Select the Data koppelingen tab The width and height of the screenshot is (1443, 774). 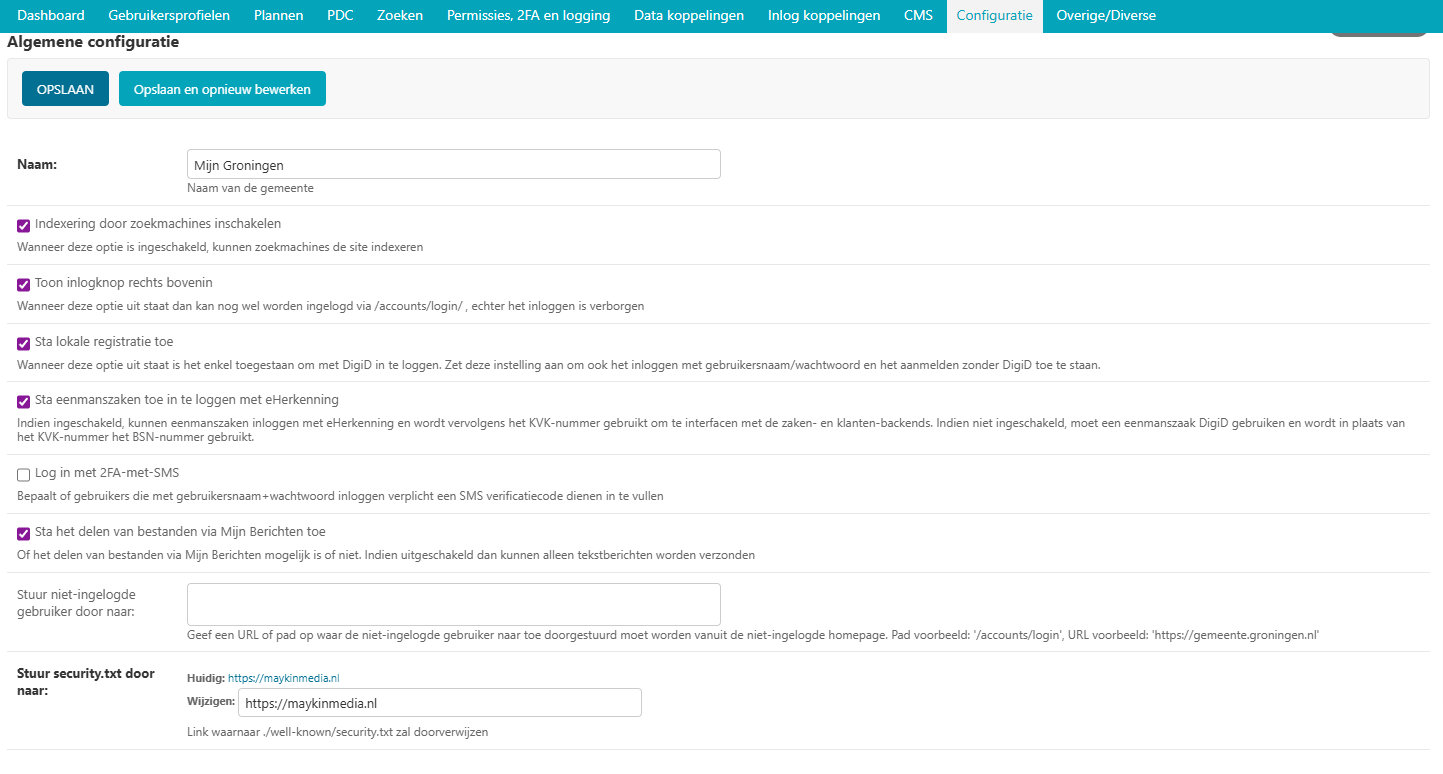coord(689,16)
